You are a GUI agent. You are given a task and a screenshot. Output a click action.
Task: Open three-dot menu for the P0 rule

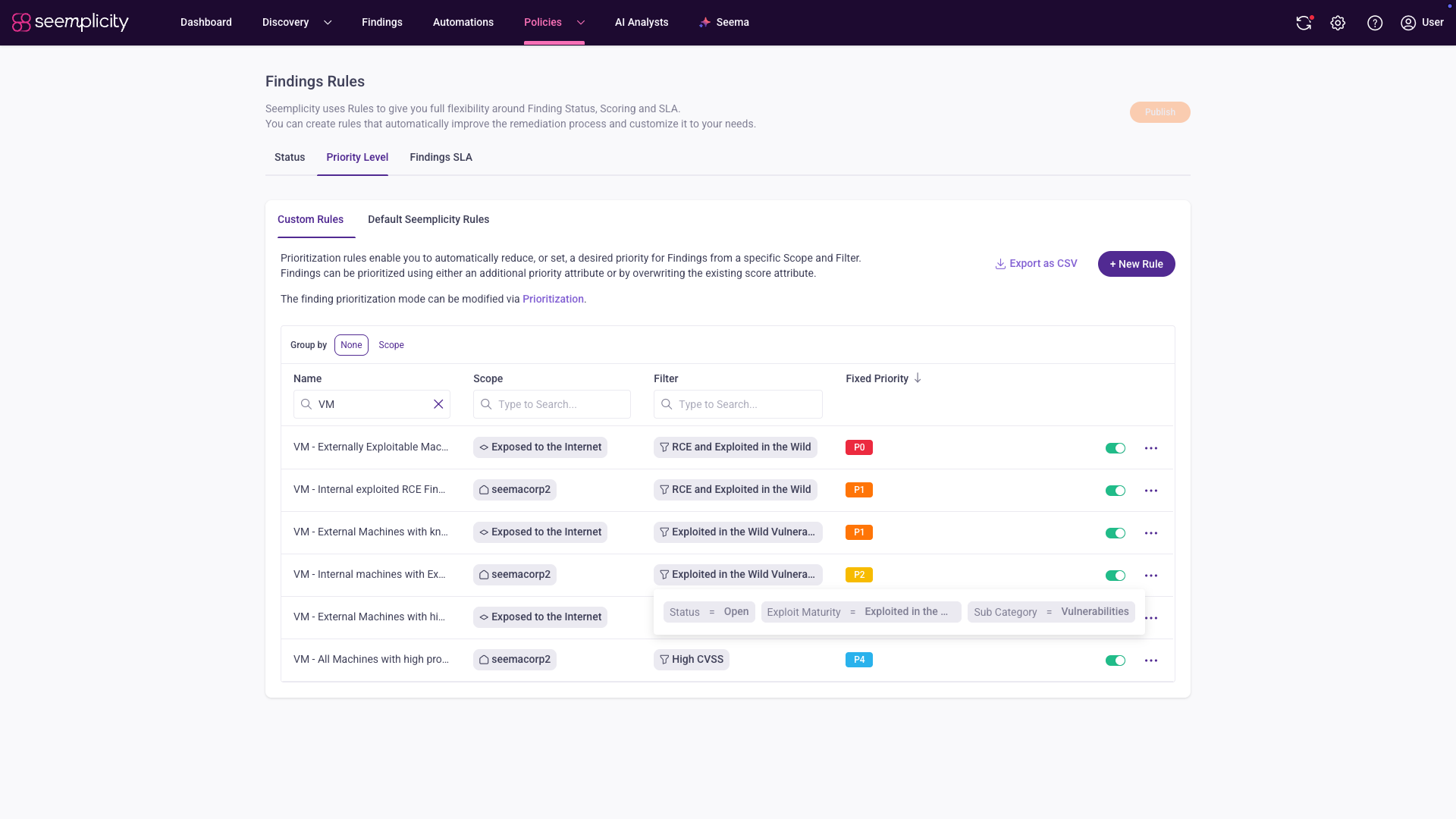[1151, 448]
